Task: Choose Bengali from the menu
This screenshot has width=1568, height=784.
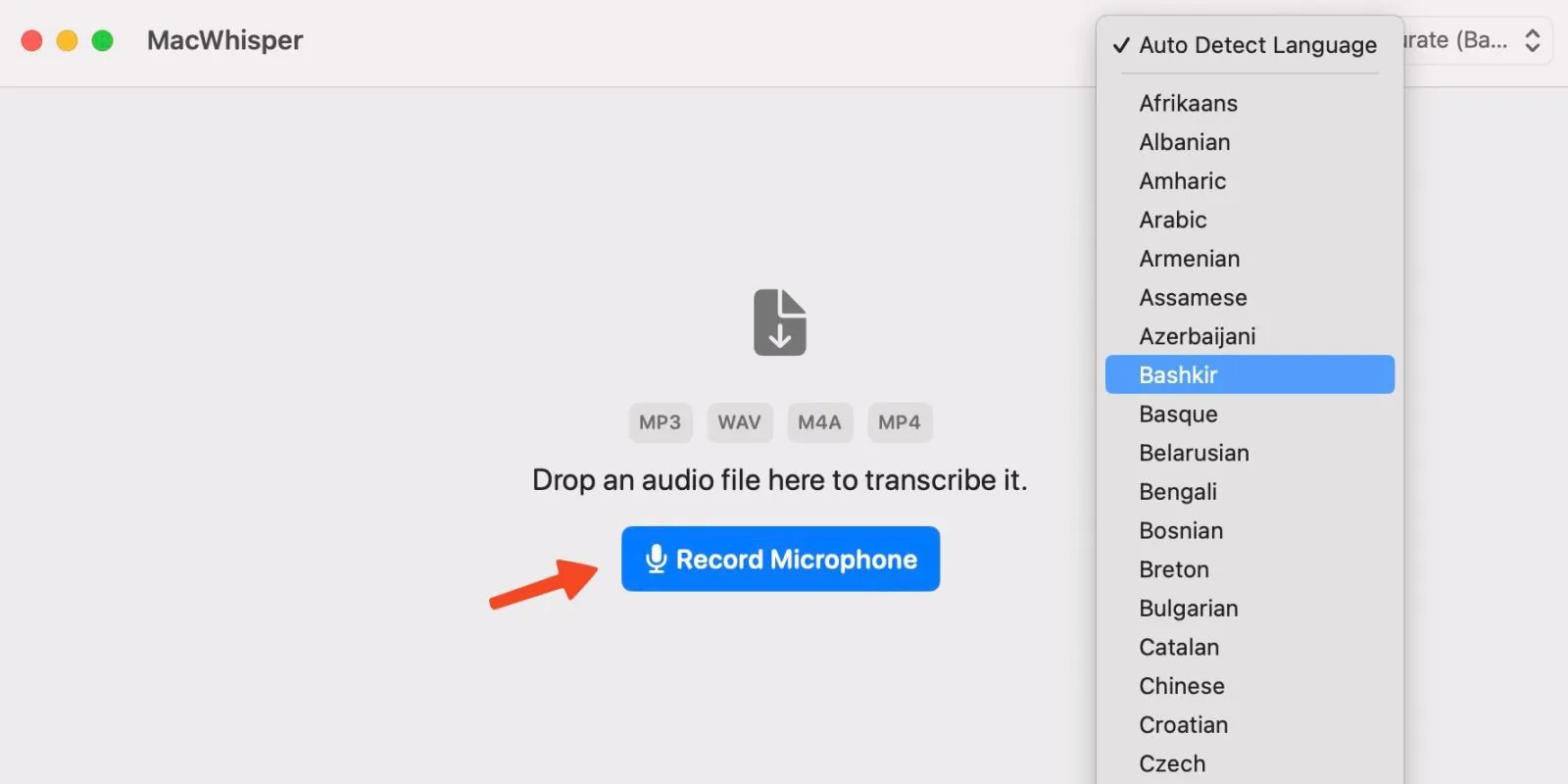Action: click(1249, 492)
